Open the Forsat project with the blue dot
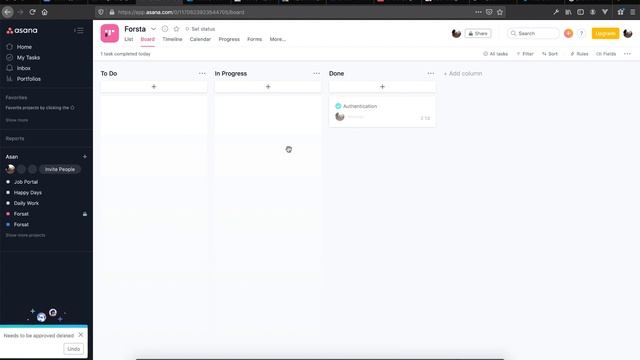The width and height of the screenshot is (640, 360). (21, 224)
